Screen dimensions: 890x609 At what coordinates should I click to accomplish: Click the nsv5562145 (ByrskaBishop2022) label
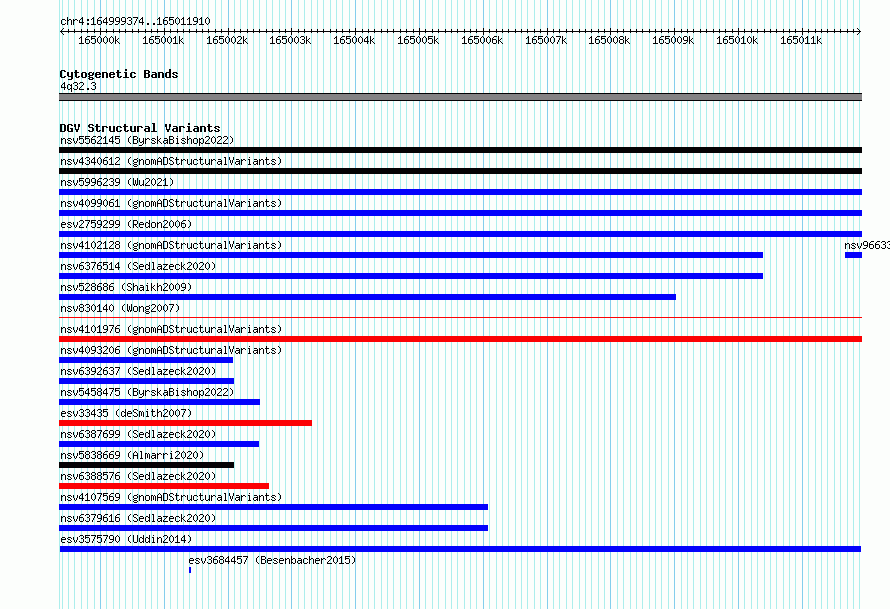tap(147, 140)
